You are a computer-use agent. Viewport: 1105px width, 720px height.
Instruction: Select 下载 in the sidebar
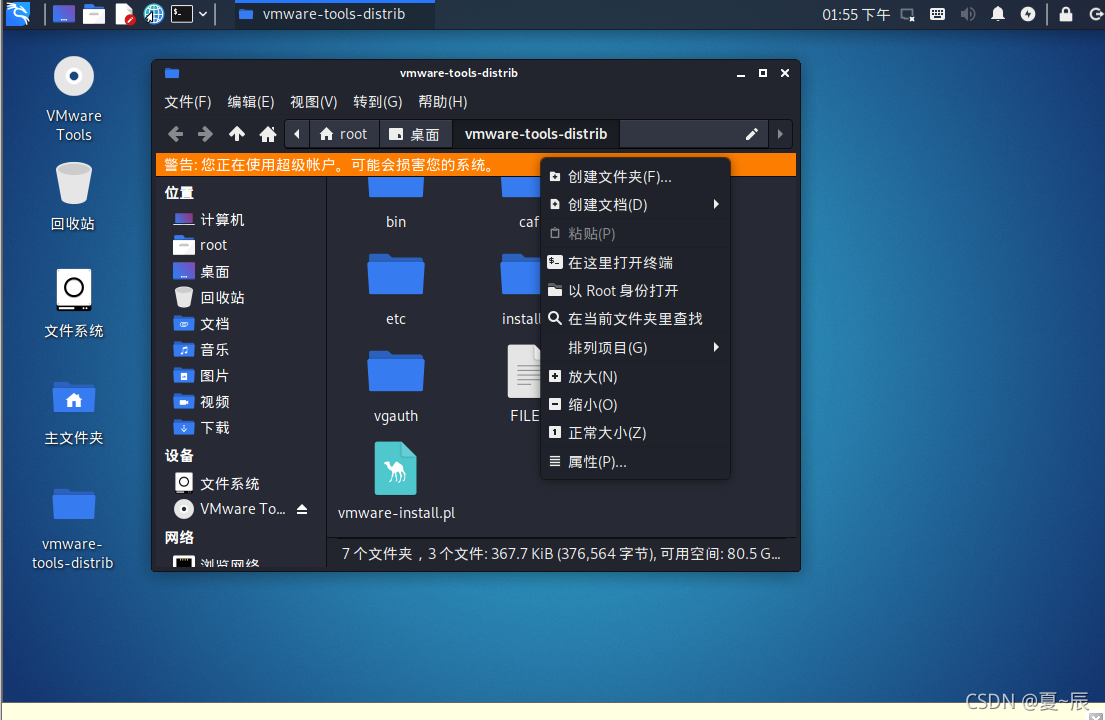[x=202, y=428]
